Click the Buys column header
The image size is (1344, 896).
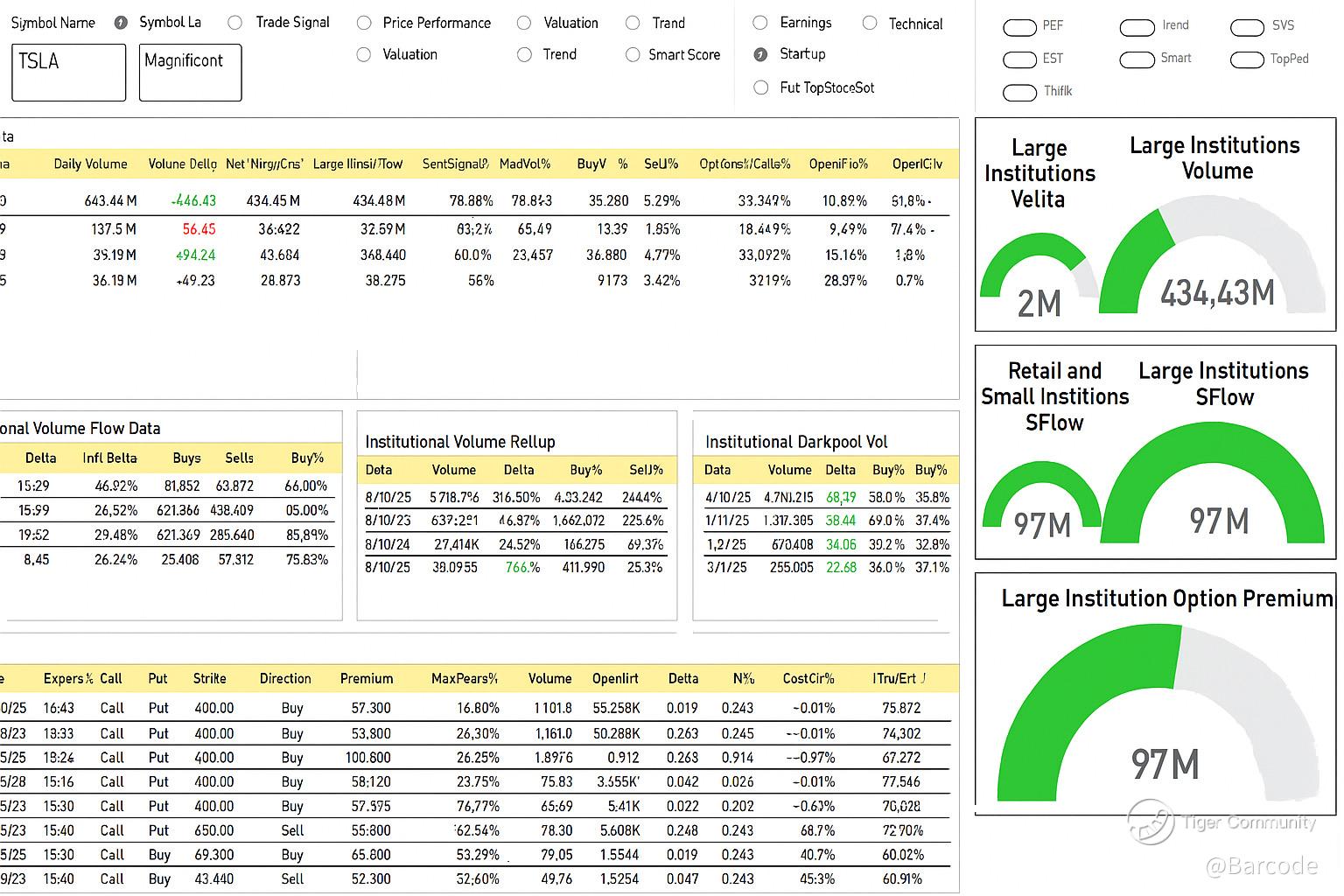pos(186,458)
